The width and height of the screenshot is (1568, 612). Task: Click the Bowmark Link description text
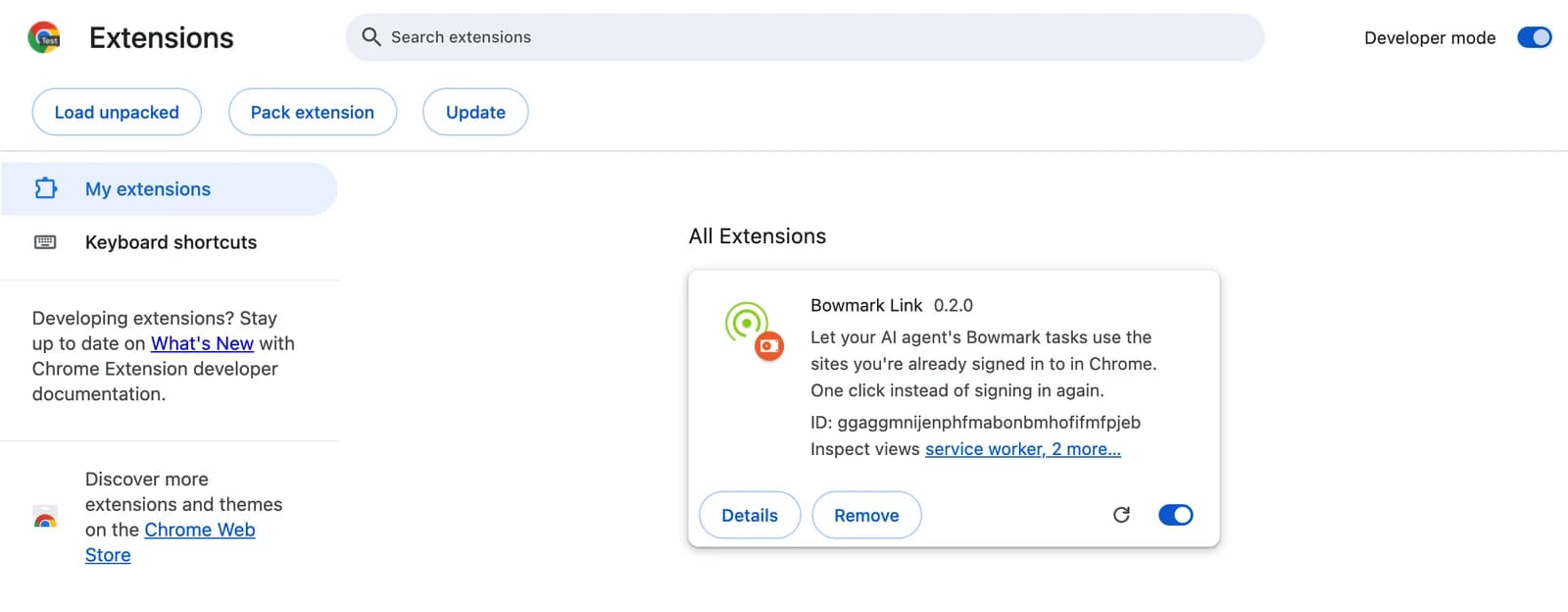(x=984, y=364)
